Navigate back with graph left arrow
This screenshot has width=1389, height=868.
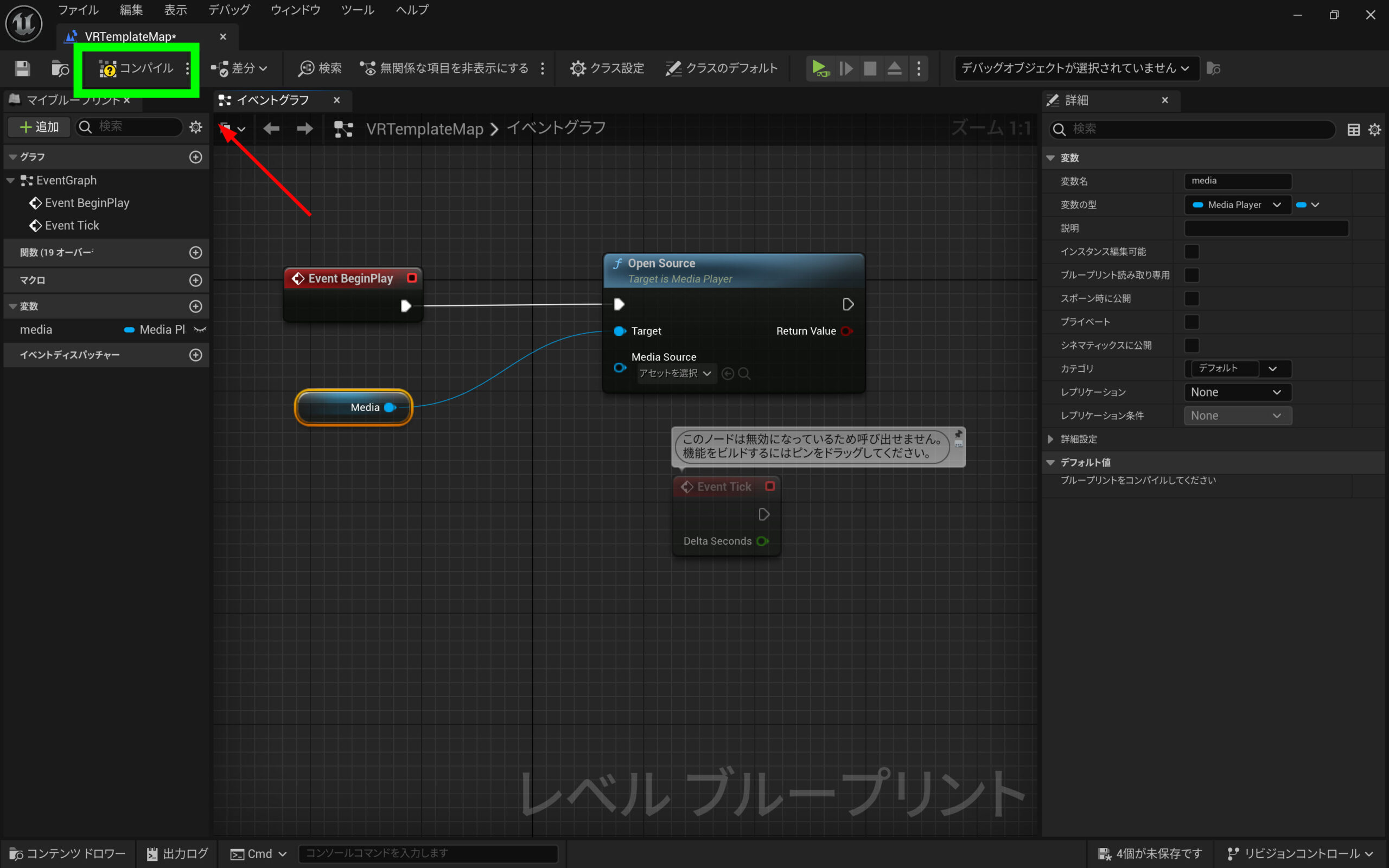coord(271,129)
